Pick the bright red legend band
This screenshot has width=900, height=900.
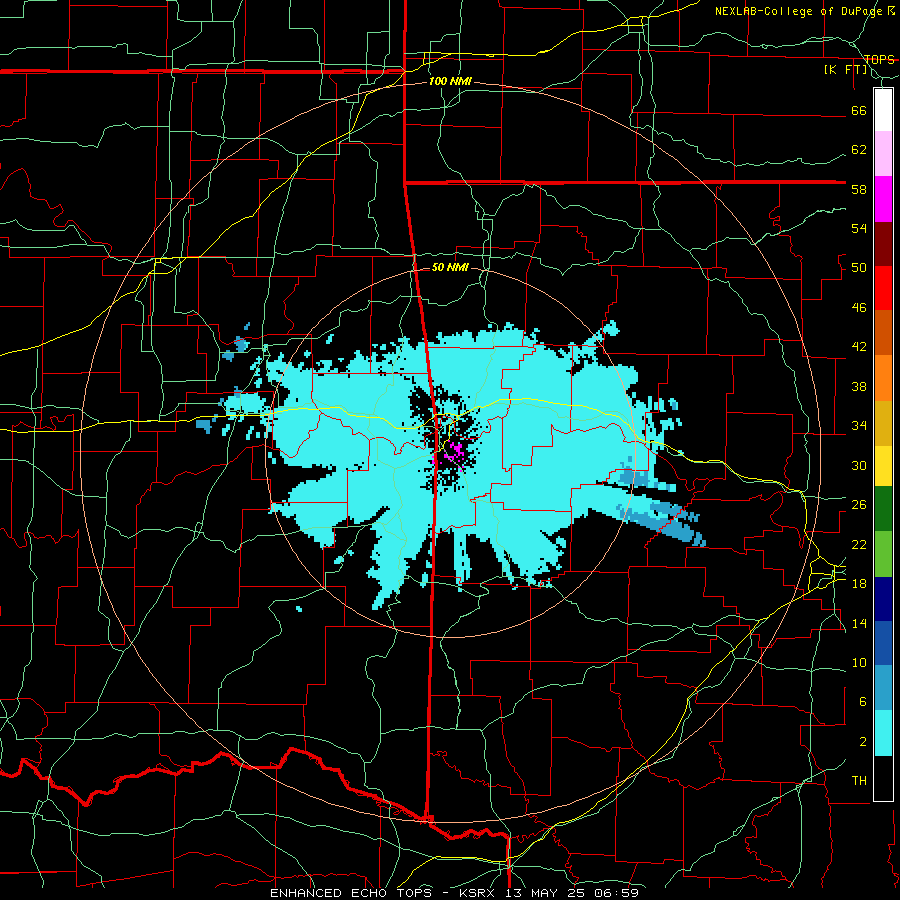pos(883,288)
